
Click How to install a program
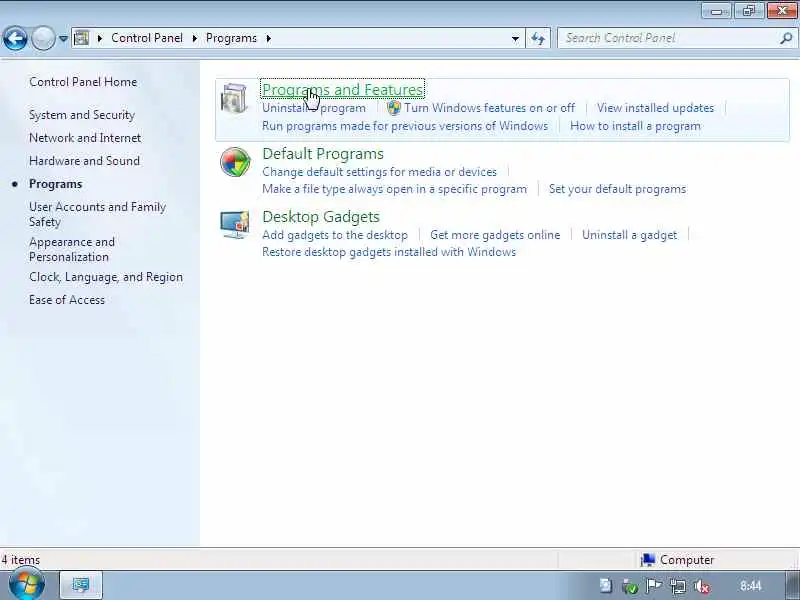635,126
